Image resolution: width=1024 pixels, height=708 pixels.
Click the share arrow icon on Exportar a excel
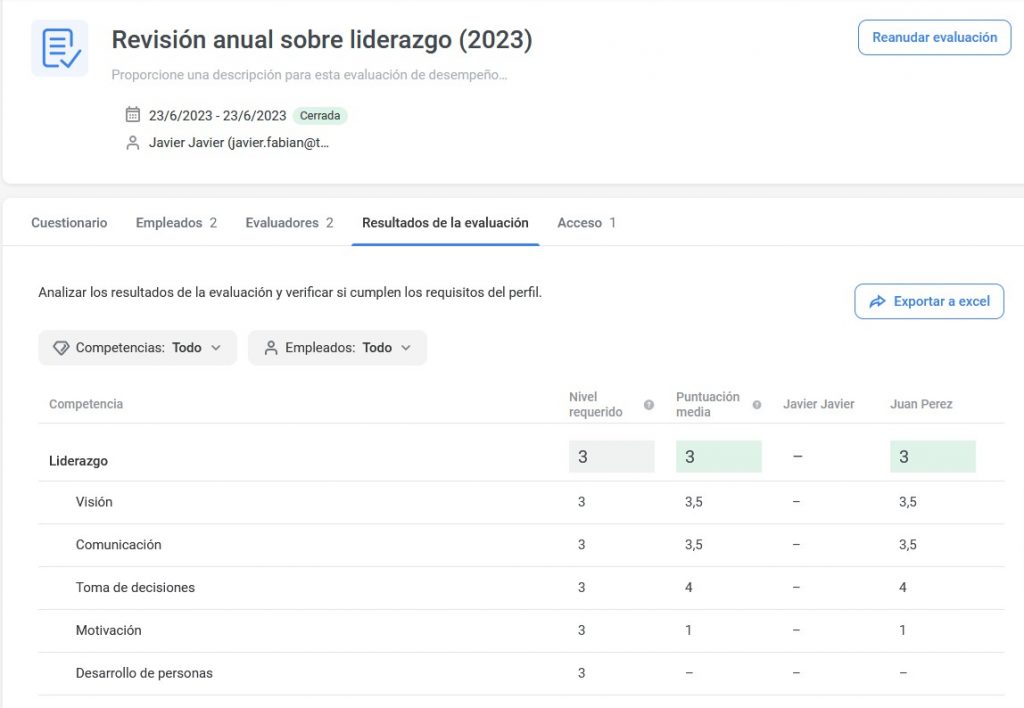pos(877,301)
